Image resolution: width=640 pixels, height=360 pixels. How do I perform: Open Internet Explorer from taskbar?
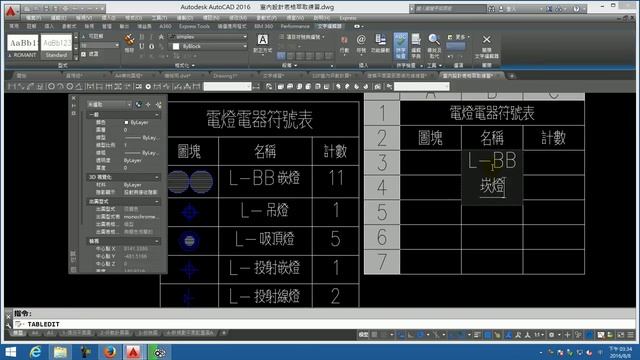[36, 352]
